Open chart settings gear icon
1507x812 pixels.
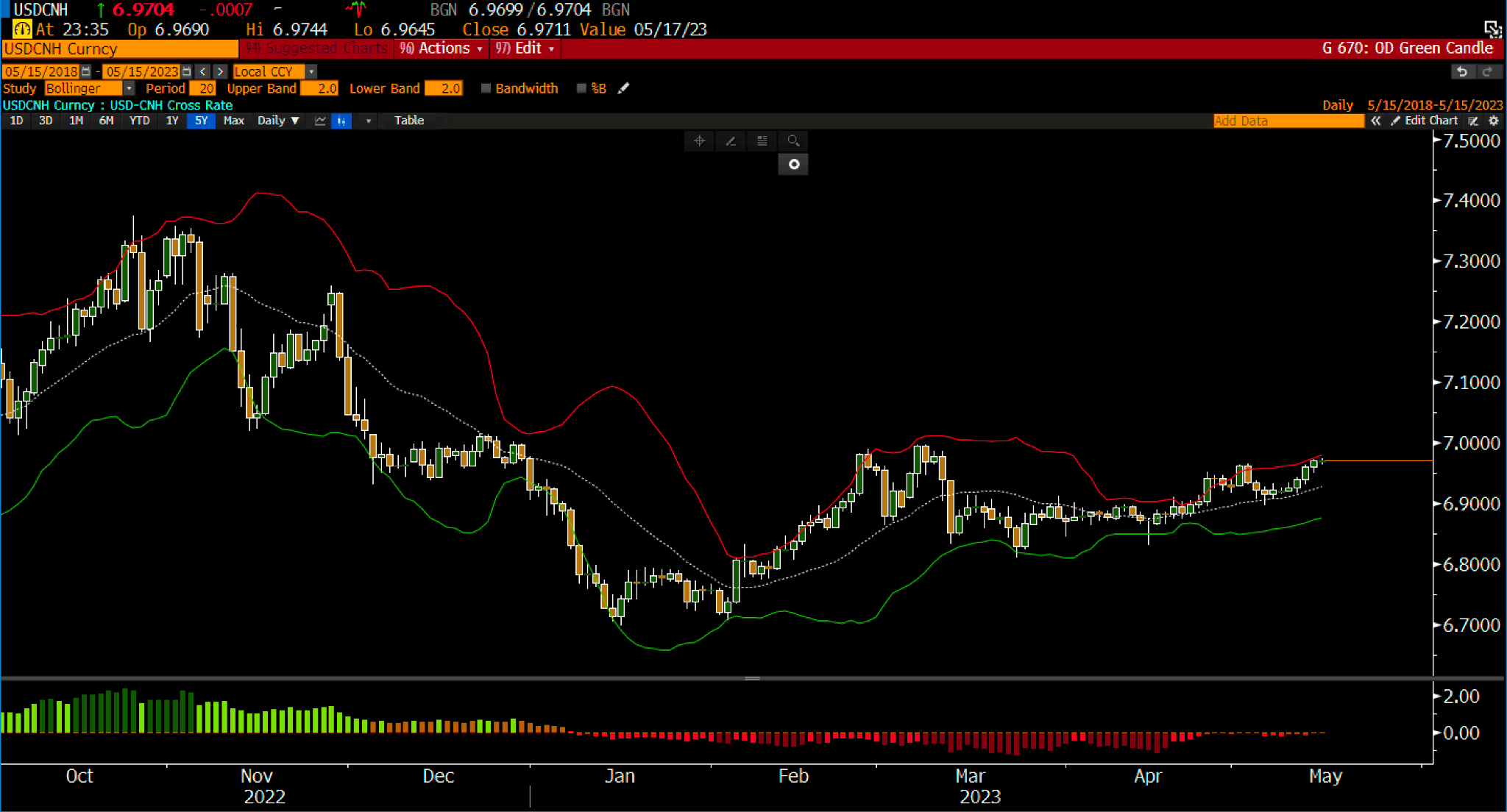point(1493,121)
